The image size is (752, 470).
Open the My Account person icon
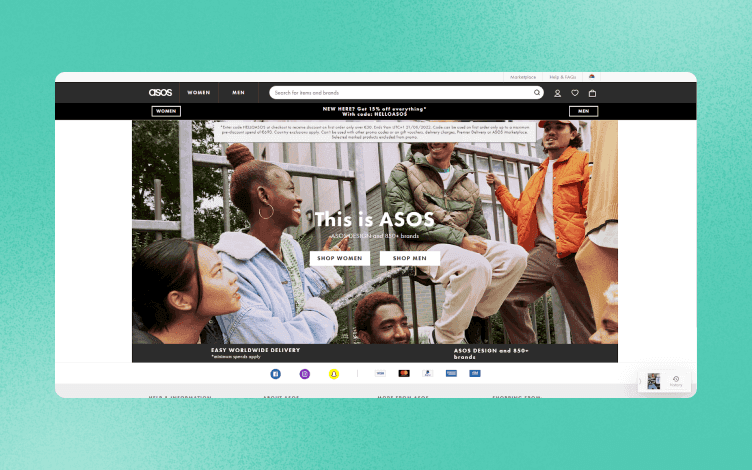coord(557,94)
